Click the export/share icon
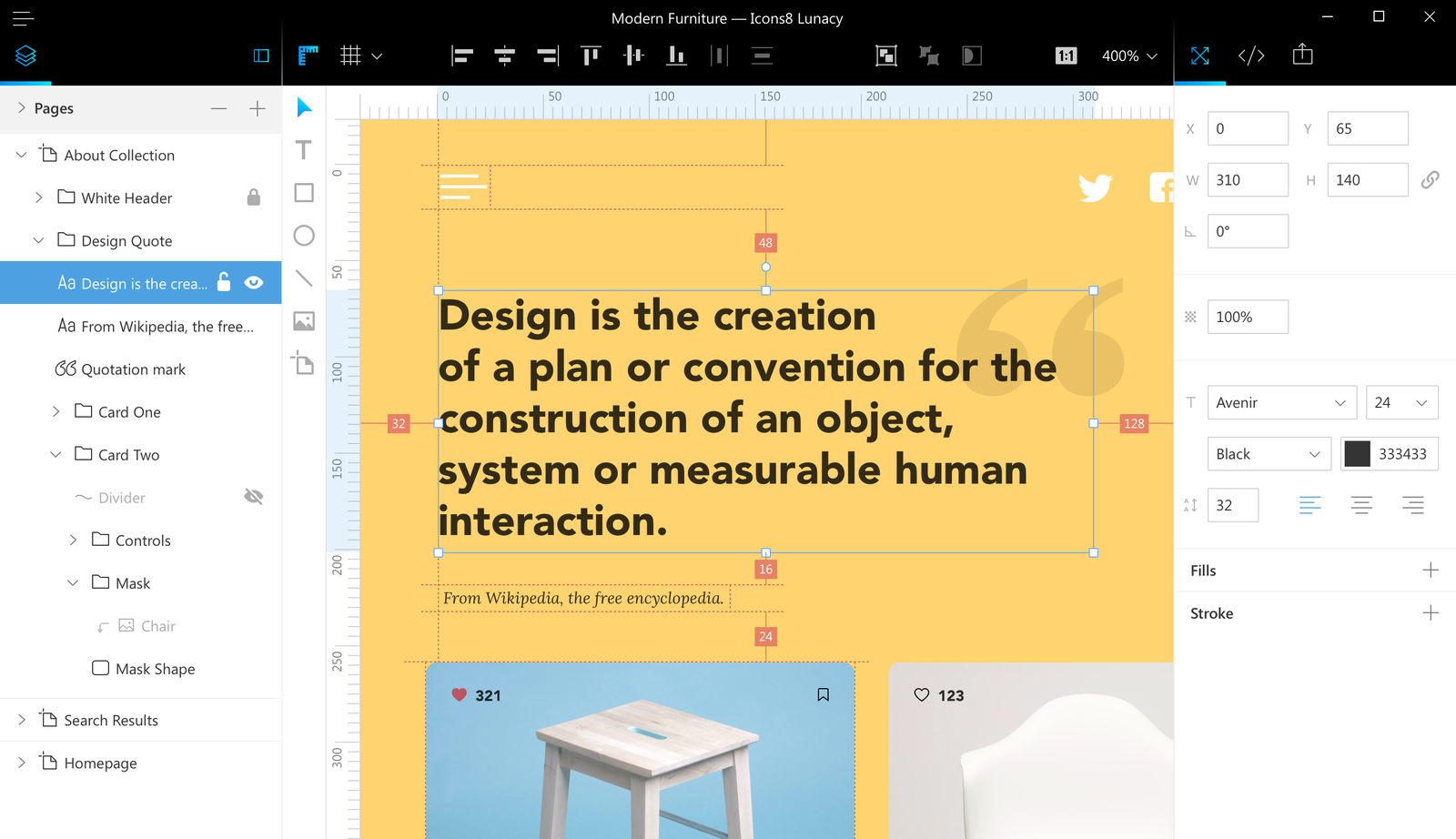 coord(1301,56)
